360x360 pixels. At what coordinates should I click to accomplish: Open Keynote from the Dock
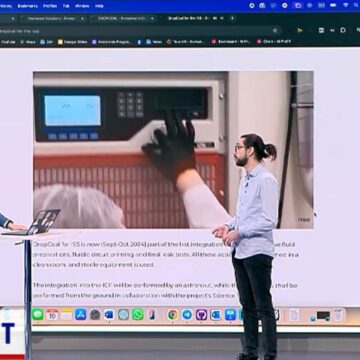(230, 314)
